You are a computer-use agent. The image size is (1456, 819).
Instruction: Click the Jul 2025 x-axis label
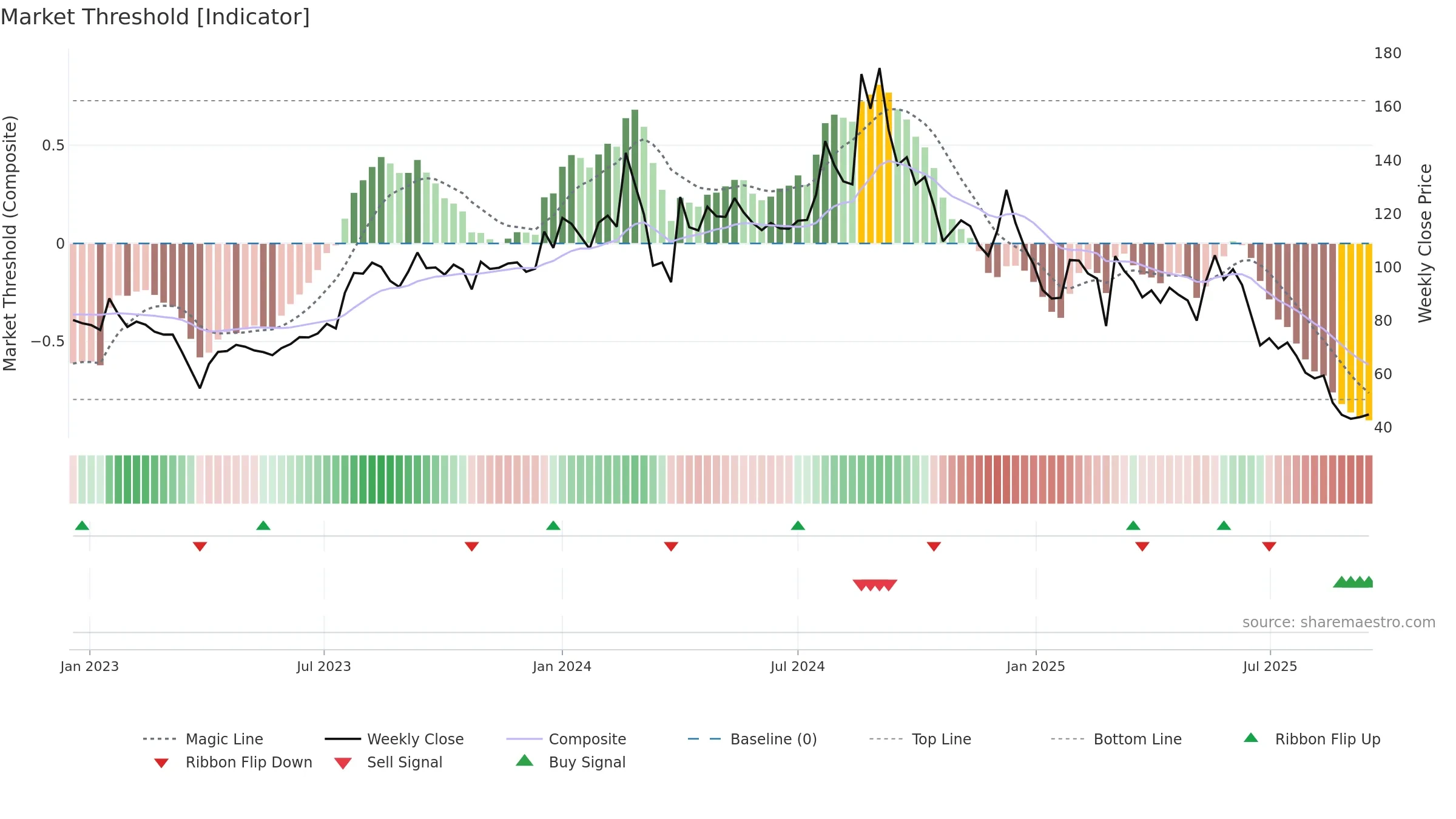pos(1270,666)
